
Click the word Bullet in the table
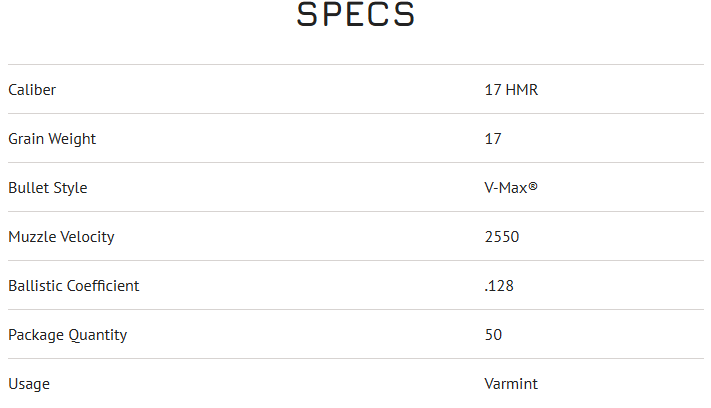point(27,188)
